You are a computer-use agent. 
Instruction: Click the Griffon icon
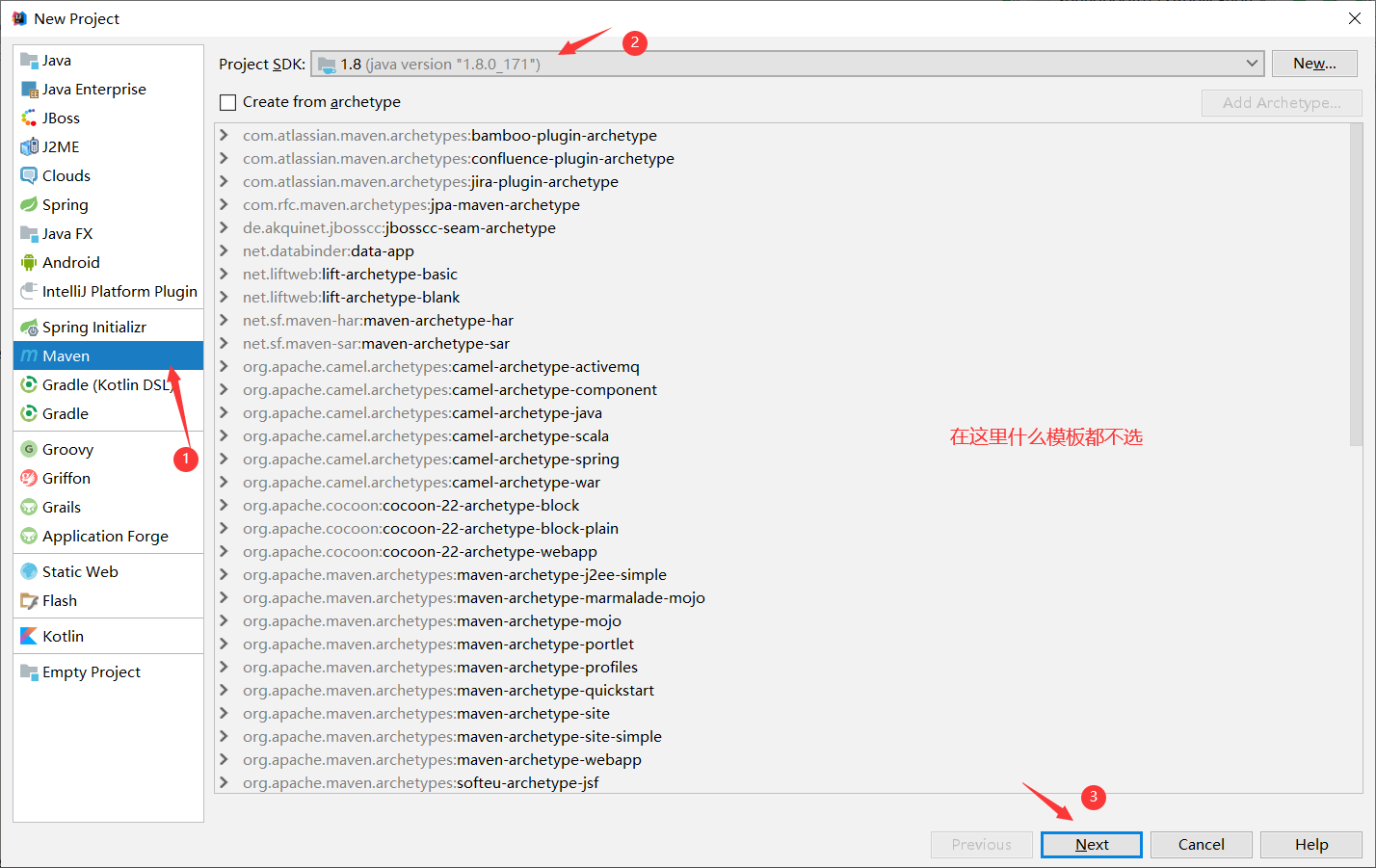29,479
